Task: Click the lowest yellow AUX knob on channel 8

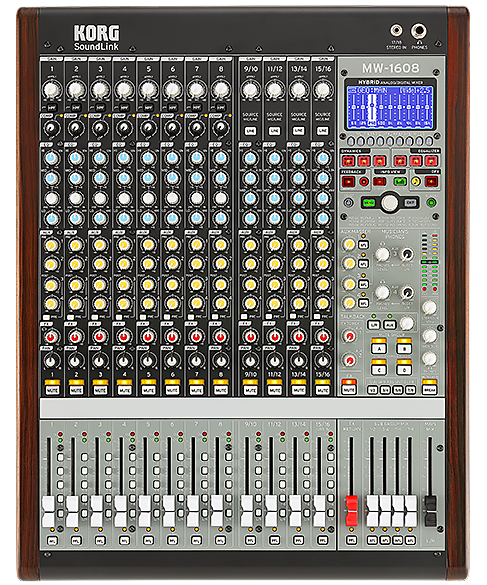Action: point(221,303)
